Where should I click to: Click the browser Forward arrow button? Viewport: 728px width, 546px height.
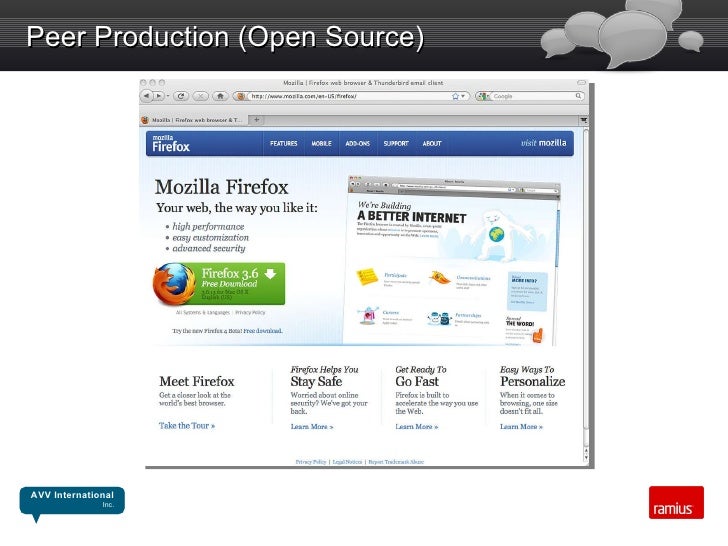point(159,96)
